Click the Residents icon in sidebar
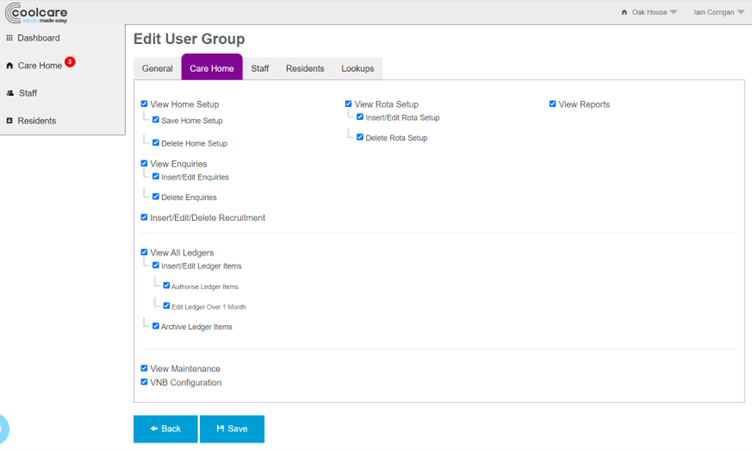The height and width of the screenshot is (452, 752). pyautogui.click(x=10, y=121)
